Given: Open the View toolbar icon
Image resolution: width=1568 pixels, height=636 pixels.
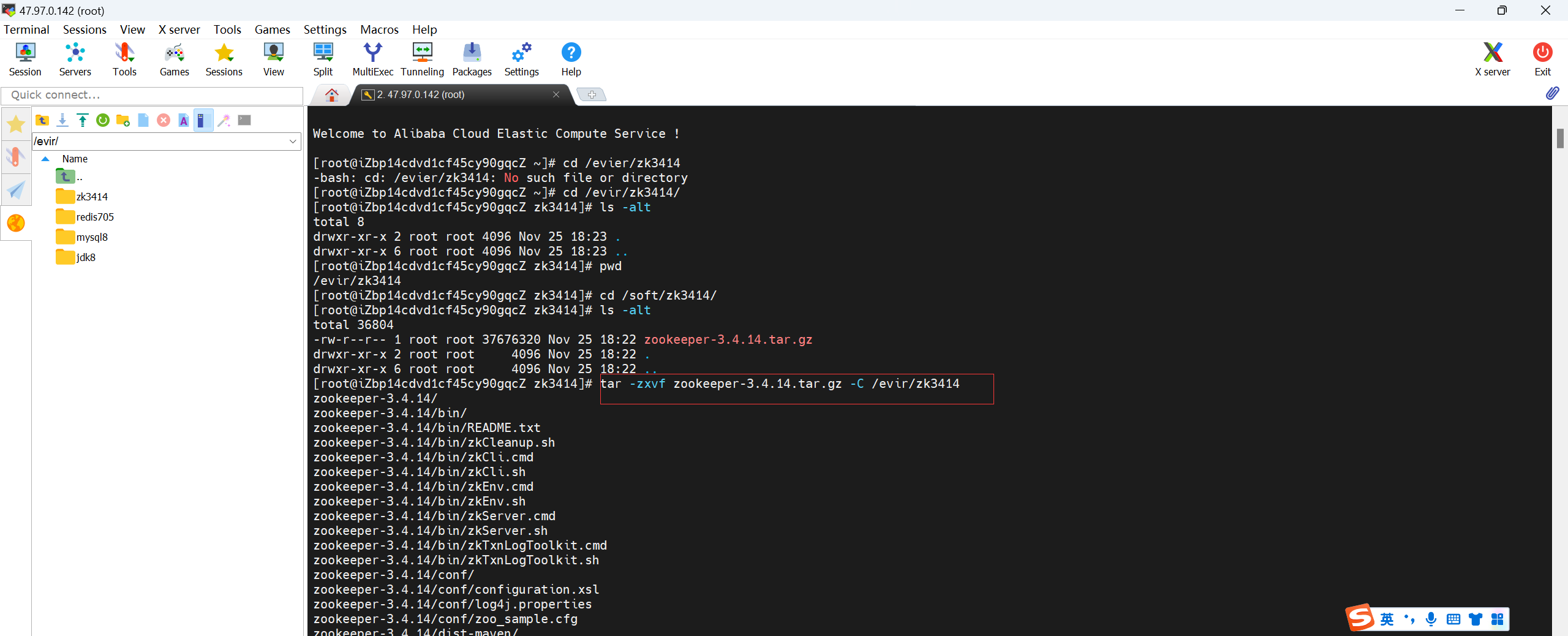Looking at the screenshot, I should click(274, 59).
